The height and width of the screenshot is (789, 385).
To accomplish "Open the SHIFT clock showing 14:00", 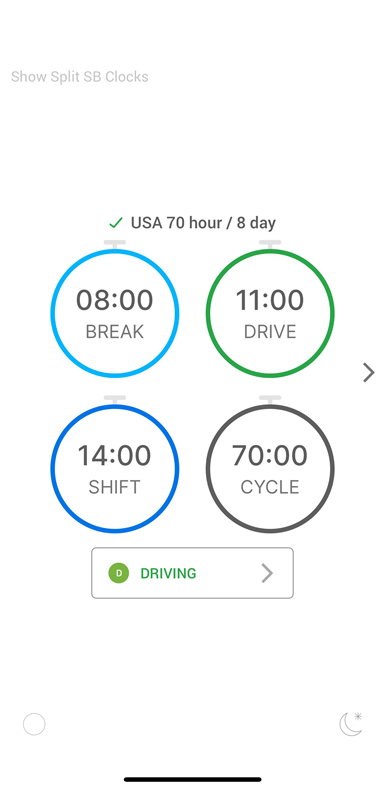I will (115, 468).
